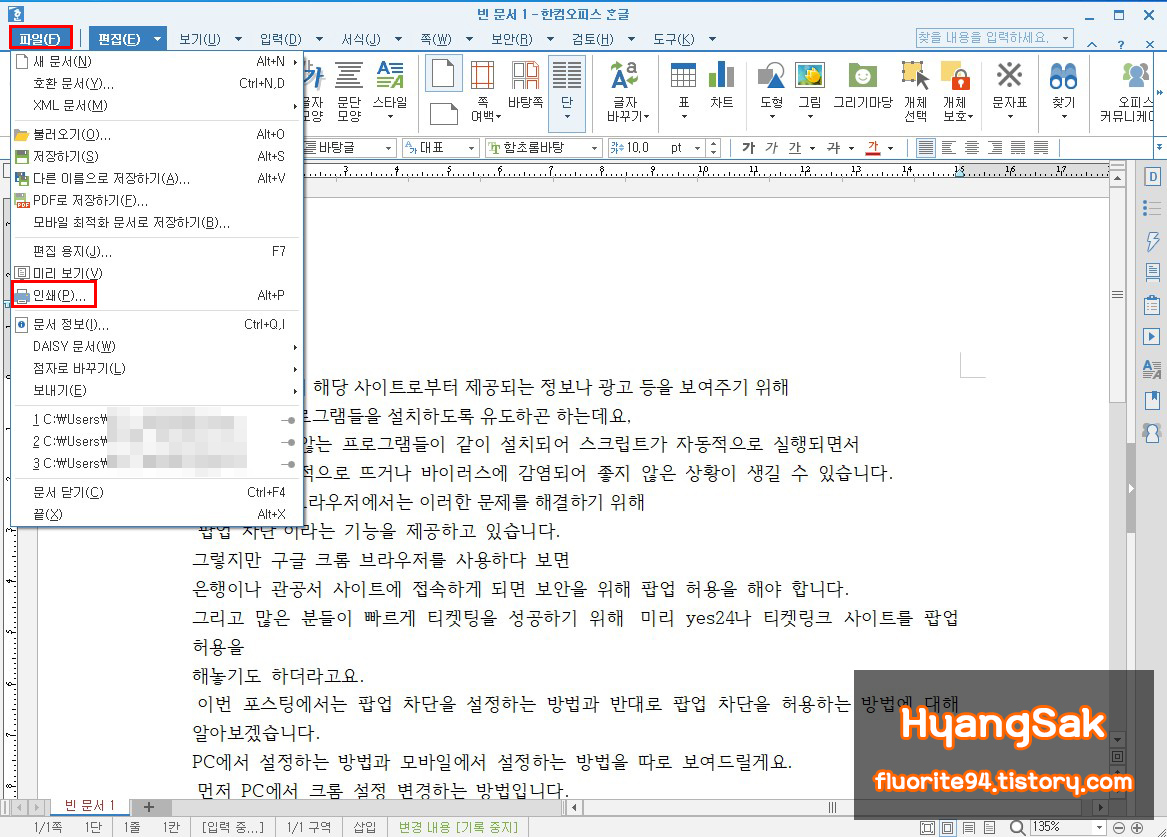
Task: Click the clipboard icon in right sidebar
Action: (1152, 305)
